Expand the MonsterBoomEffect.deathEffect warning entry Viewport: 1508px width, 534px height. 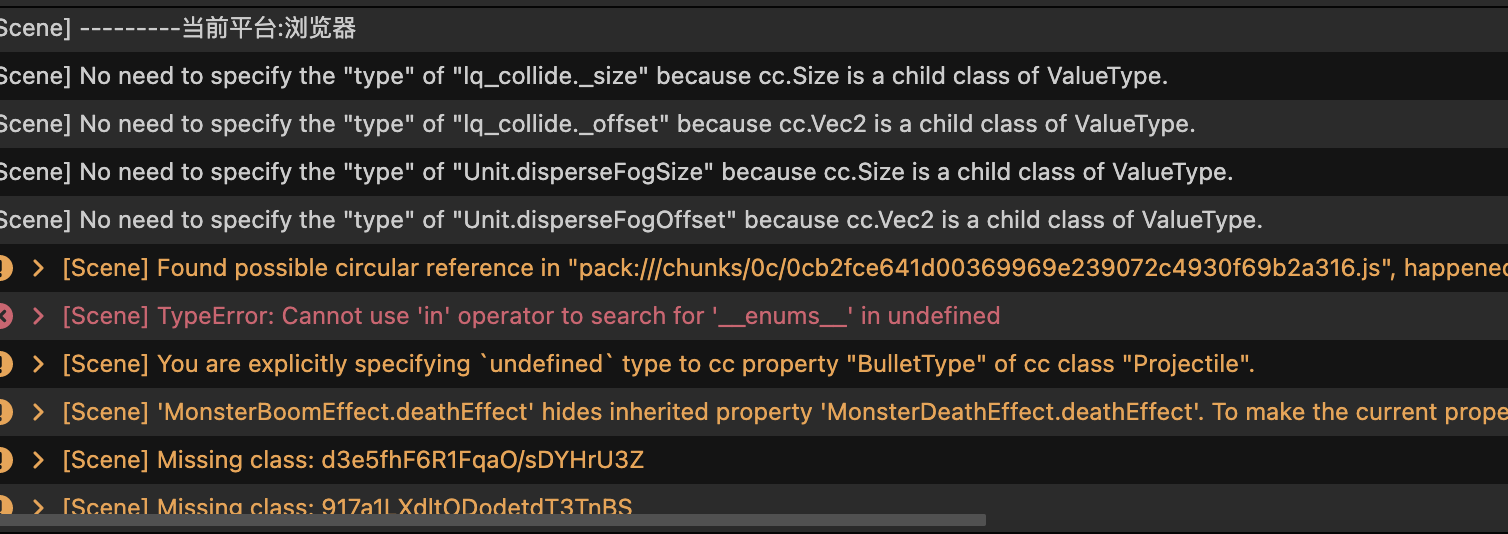39,412
